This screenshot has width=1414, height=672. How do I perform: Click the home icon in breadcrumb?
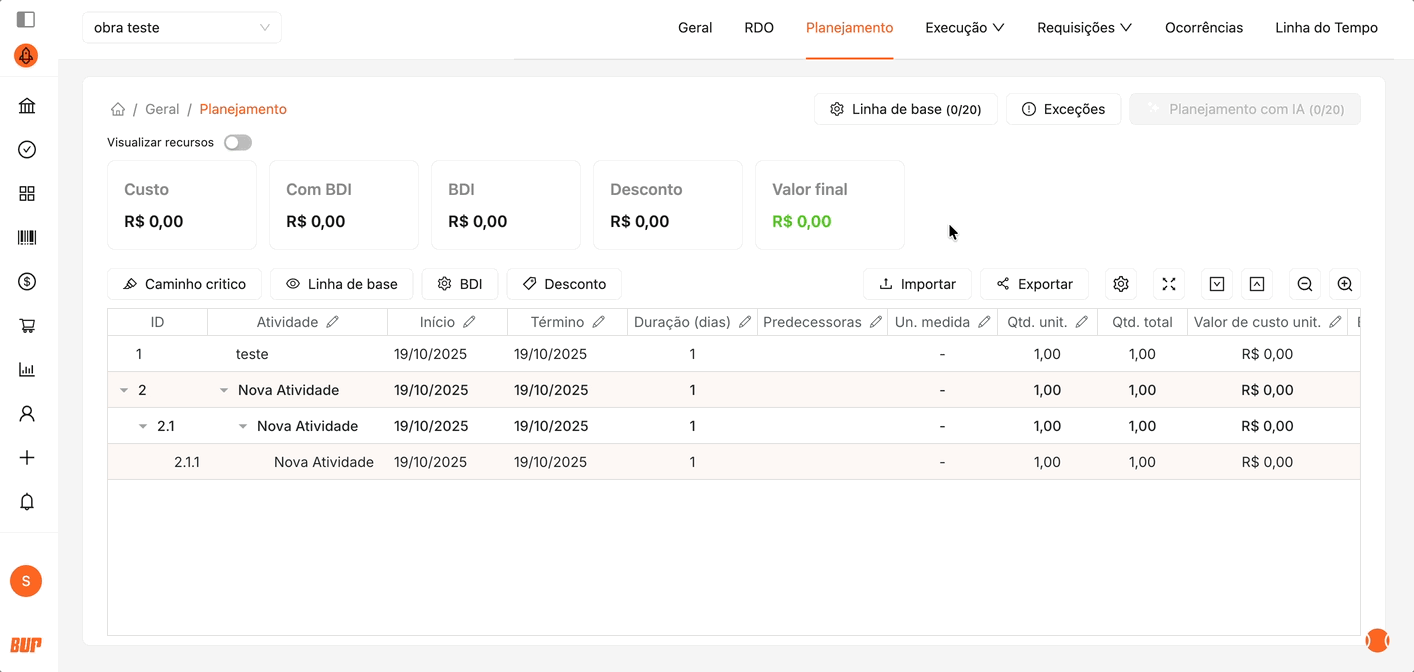coord(118,109)
